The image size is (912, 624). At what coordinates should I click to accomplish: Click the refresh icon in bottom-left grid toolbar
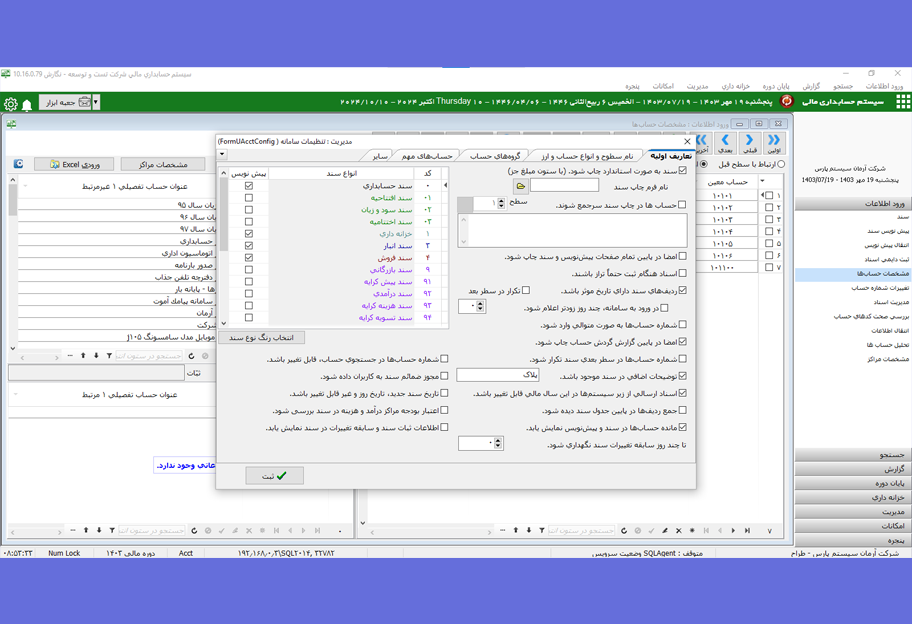(194, 530)
